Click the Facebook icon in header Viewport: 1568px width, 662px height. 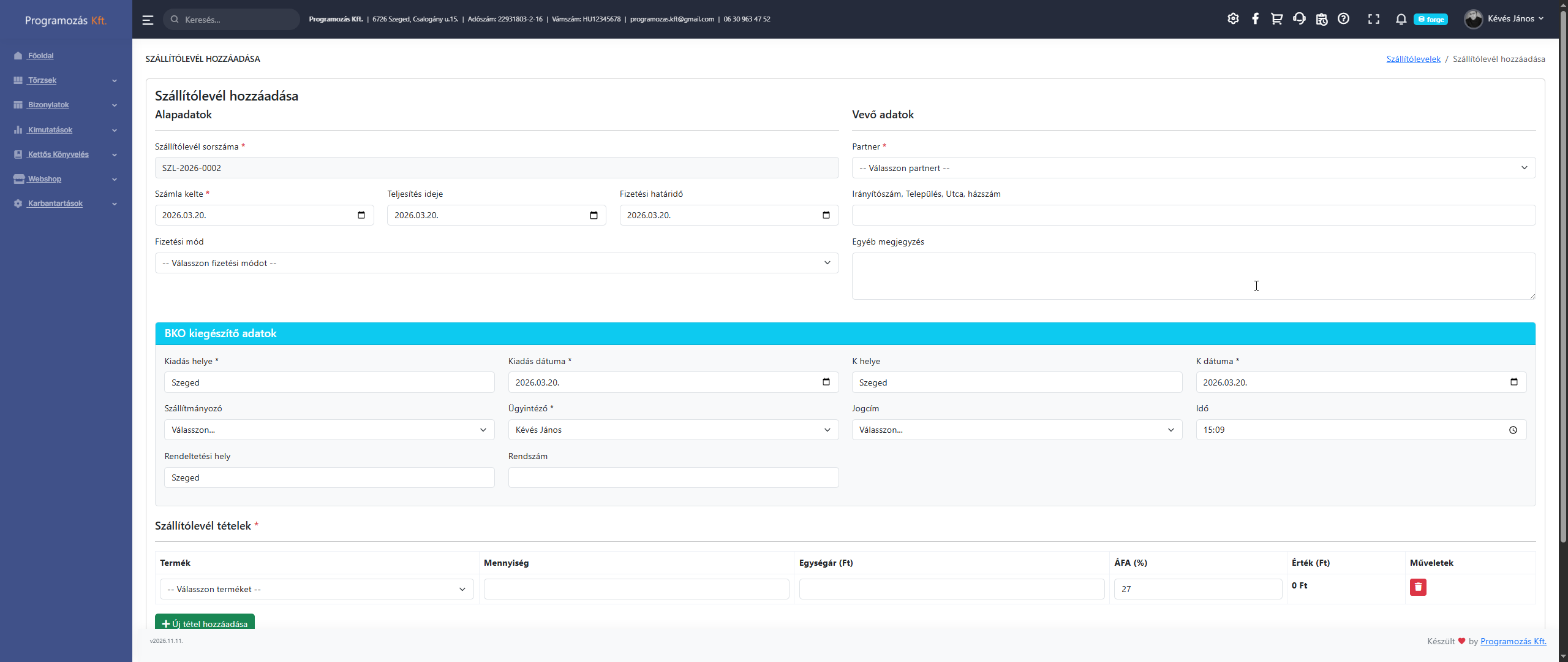tap(1255, 19)
